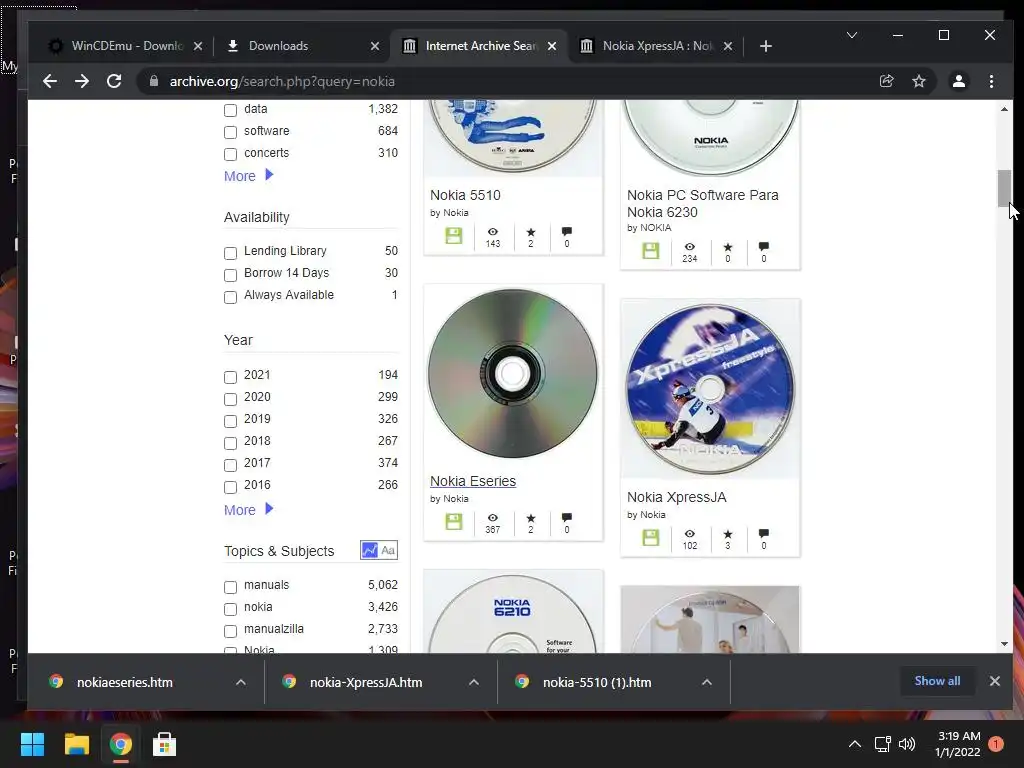Image resolution: width=1024 pixels, height=768 pixels.
Task: Click reviews comment icon on Nokia XpressJA card
Action: [x=763, y=534]
